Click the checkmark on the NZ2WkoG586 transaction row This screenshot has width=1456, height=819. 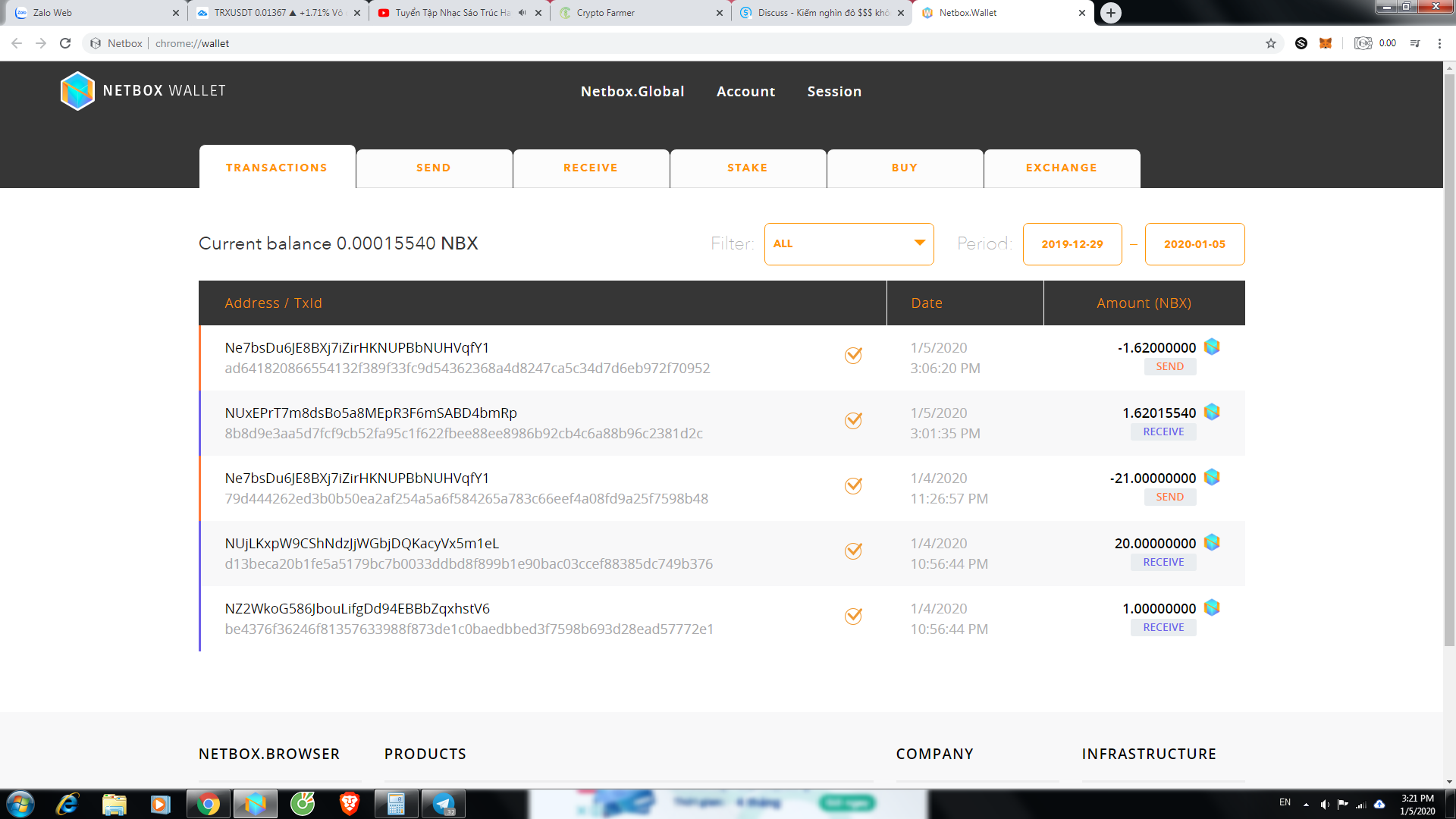(x=853, y=617)
